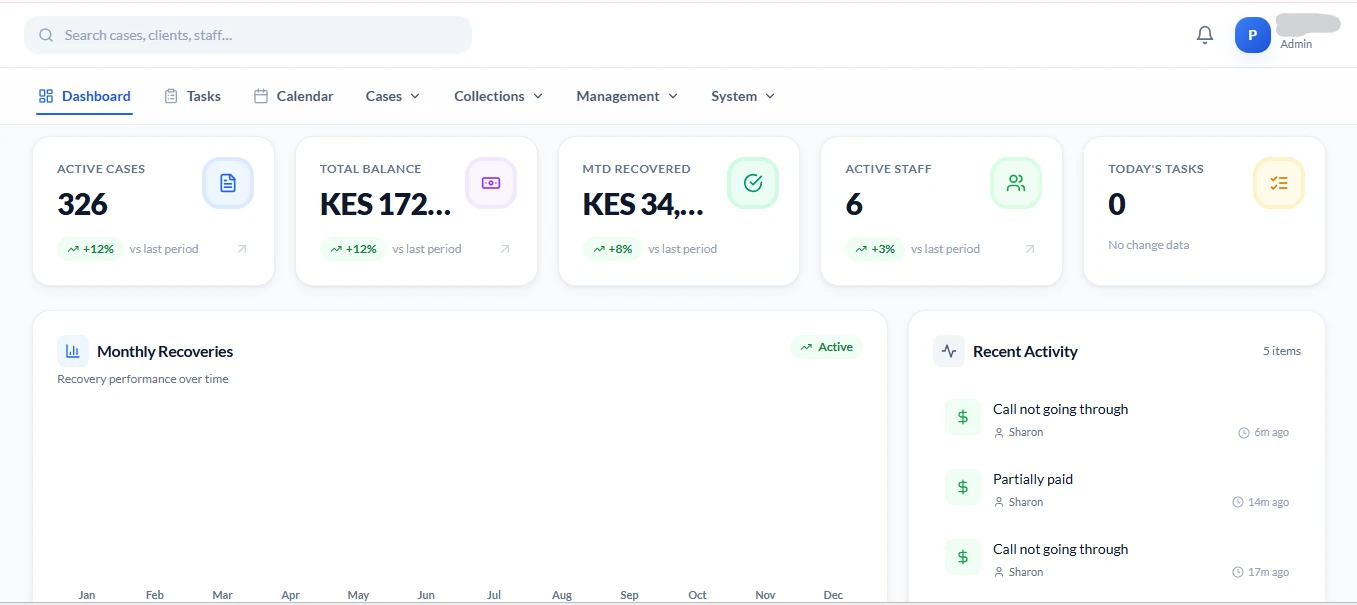This screenshot has height=605, width=1357.
Task: Click the 0 today's tasks value
Action: [x=1117, y=204]
